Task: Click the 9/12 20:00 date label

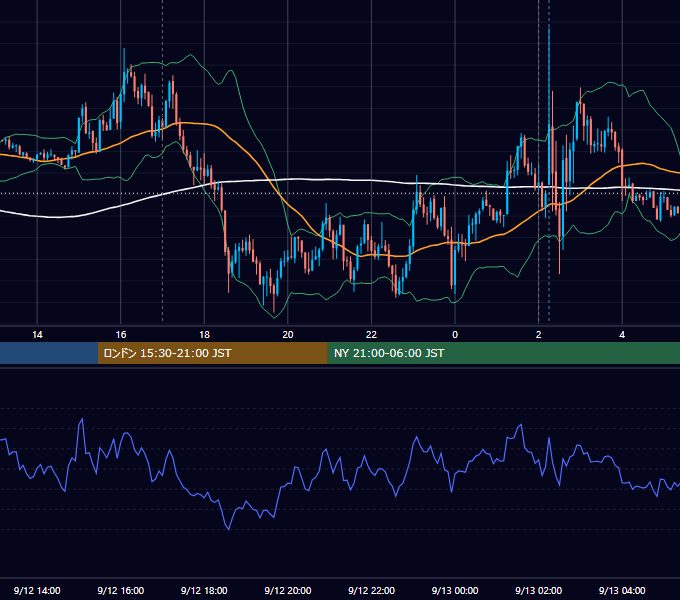Action: pyautogui.click(x=288, y=590)
